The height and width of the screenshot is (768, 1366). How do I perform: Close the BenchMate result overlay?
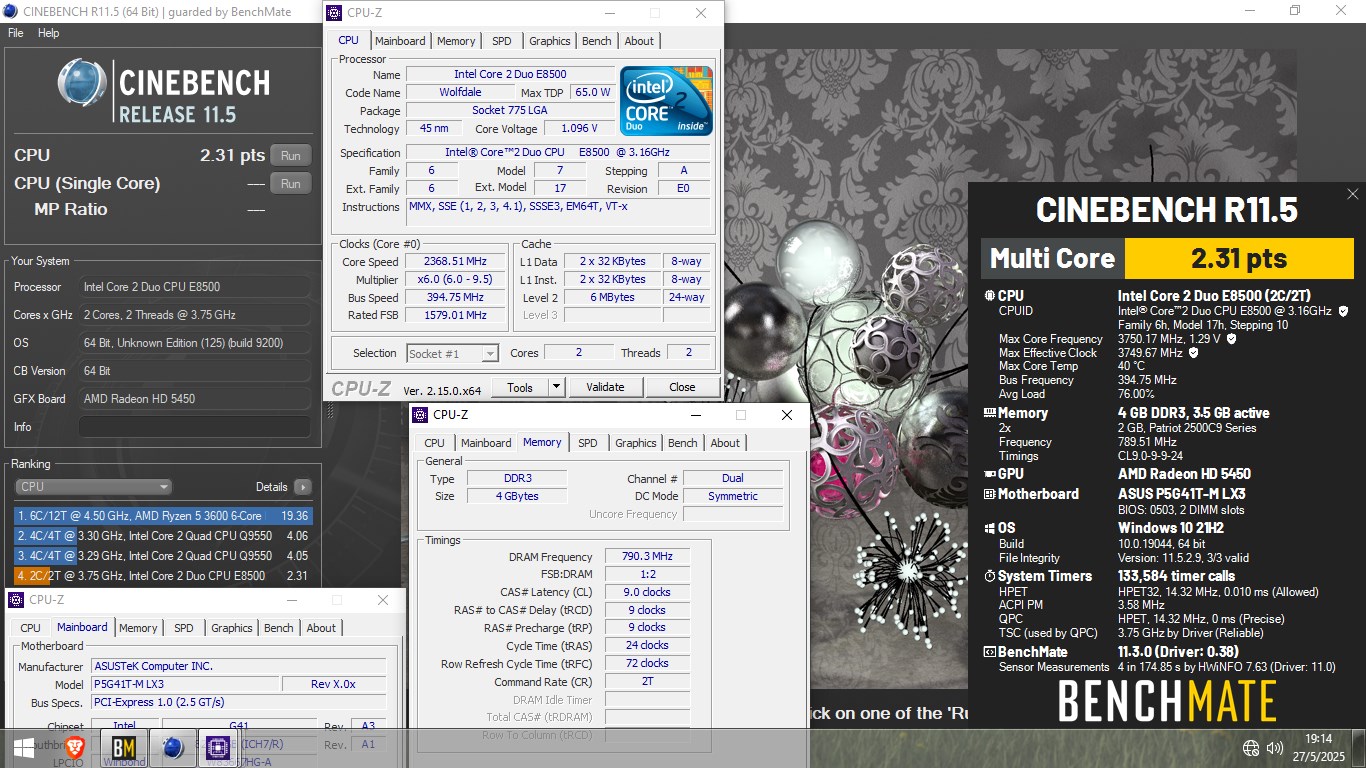coord(1353,194)
